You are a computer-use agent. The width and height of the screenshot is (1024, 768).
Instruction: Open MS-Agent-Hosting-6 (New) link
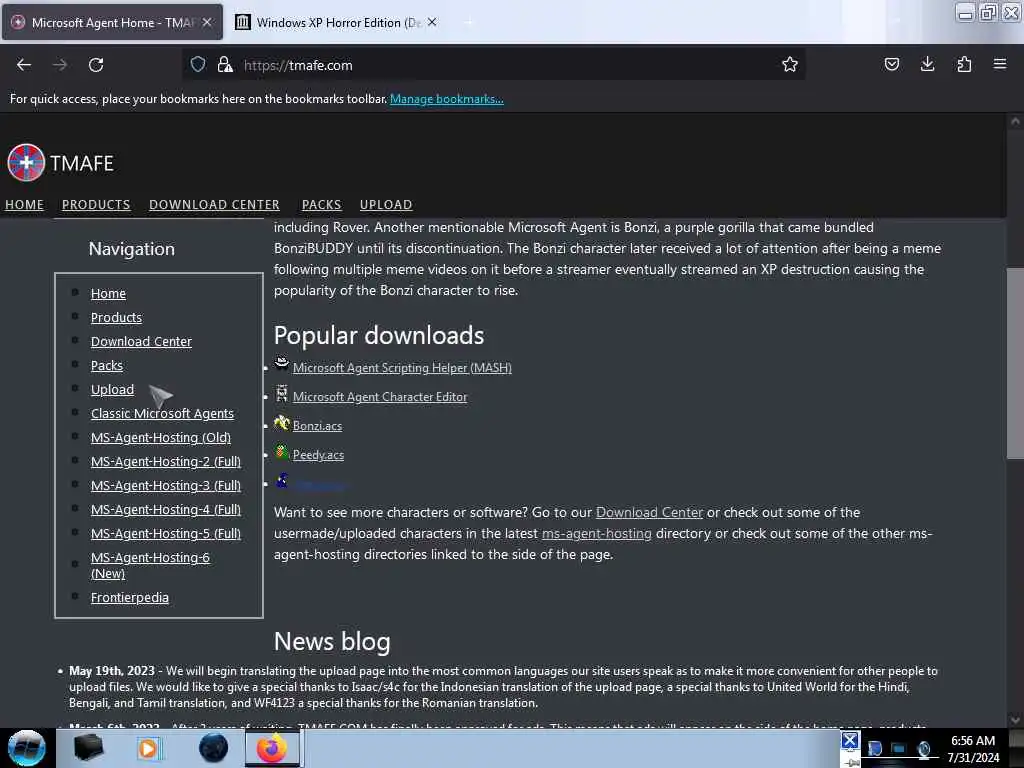point(150,566)
